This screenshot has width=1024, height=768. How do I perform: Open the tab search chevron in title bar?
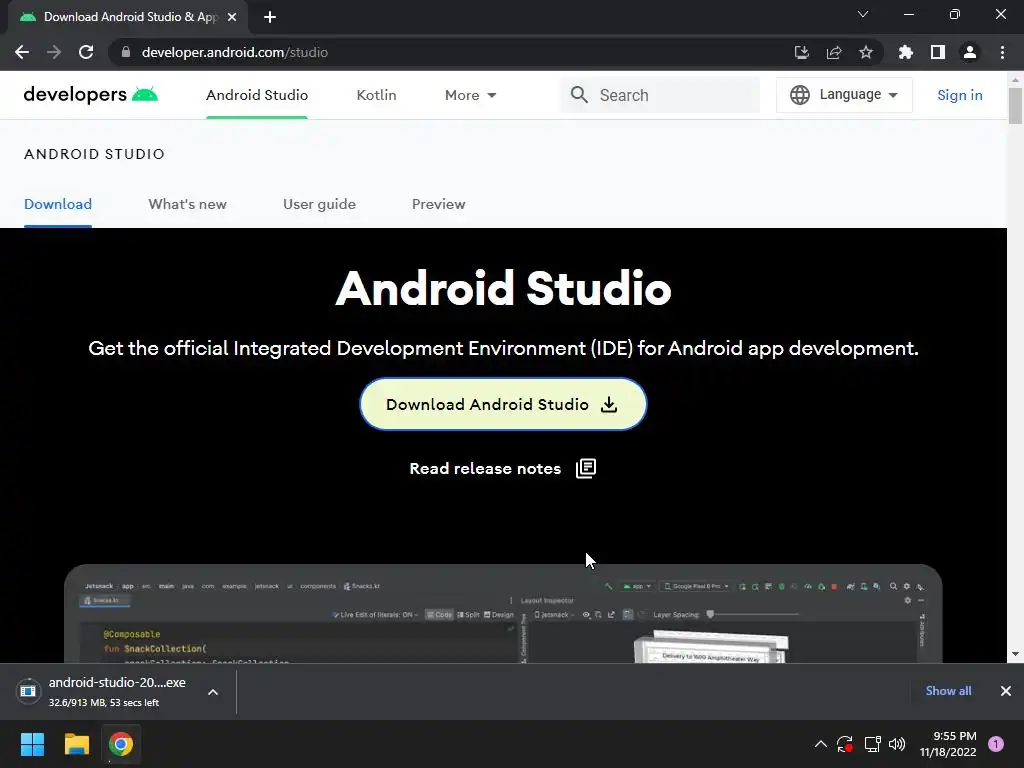coord(863,14)
